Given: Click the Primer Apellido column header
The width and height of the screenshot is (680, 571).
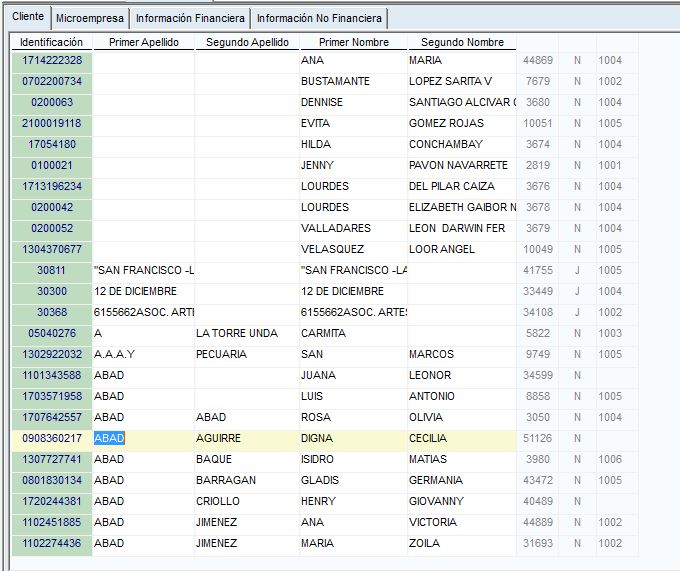Looking at the screenshot, I should pos(144,42).
